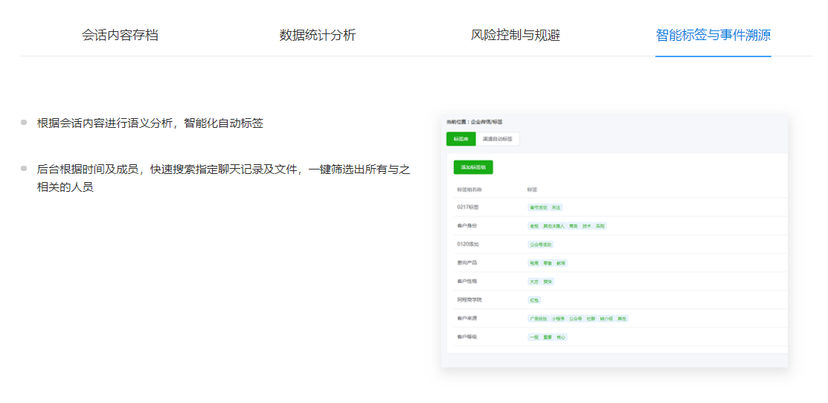Click the 0120添加 group name
828x403 pixels.
point(469,244)
